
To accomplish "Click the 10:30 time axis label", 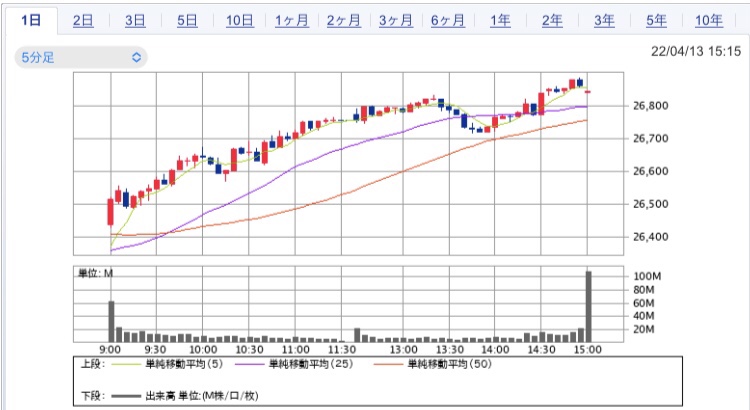I will point(249,350).
